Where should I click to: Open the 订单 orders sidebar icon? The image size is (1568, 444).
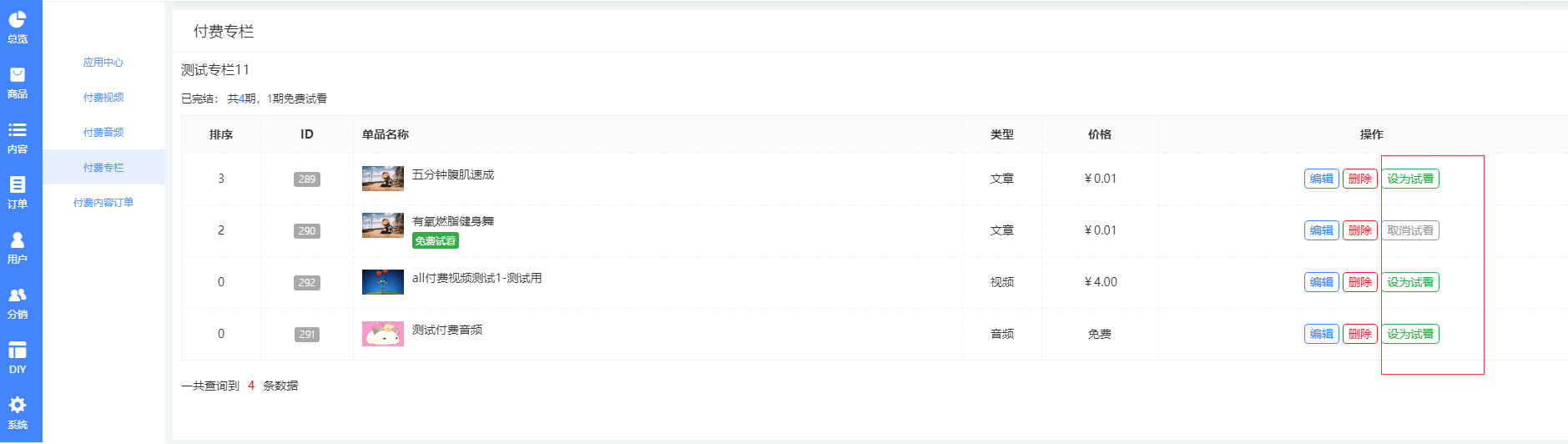pyautogui.click(x=18, y=193)
